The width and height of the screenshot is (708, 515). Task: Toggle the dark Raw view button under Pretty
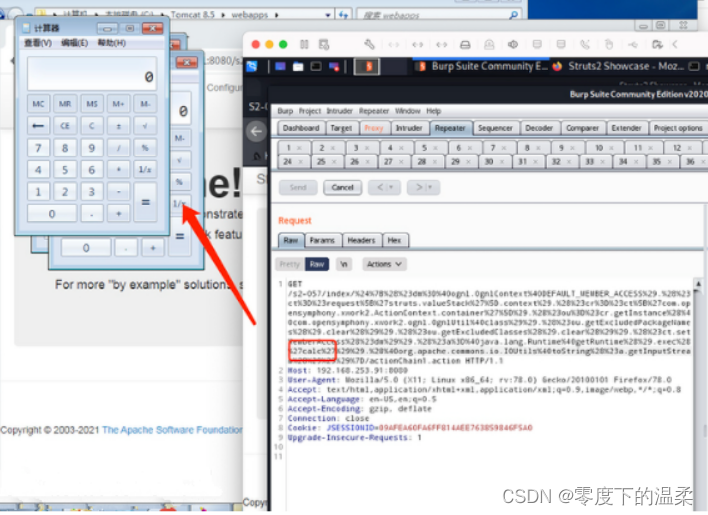317,264
